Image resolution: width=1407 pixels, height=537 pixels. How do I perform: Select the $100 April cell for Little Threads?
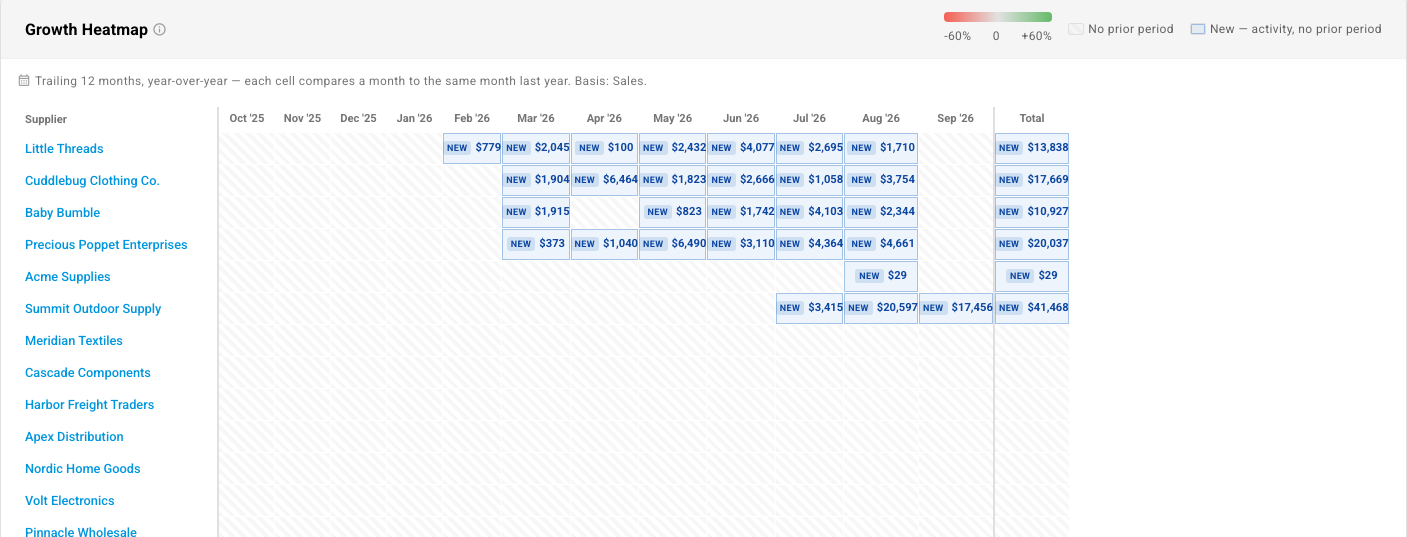[x=604, y=148]
